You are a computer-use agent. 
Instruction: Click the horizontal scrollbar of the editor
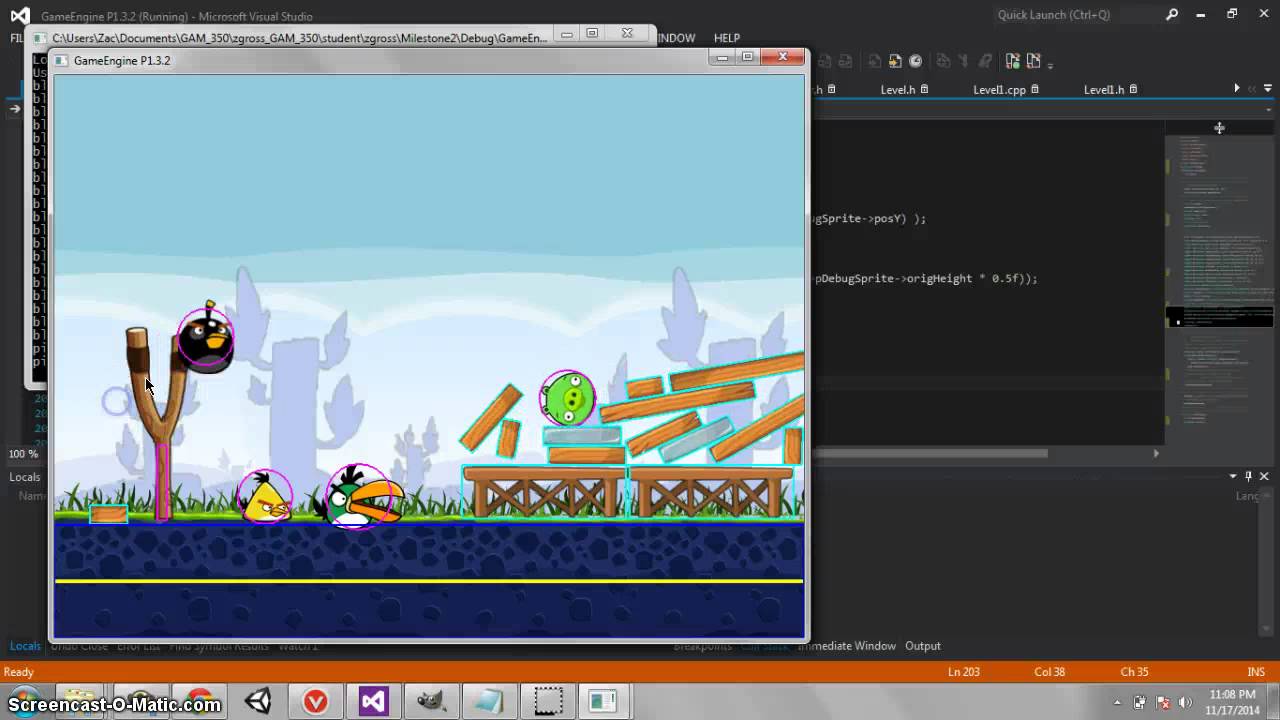tap(930, 453)
